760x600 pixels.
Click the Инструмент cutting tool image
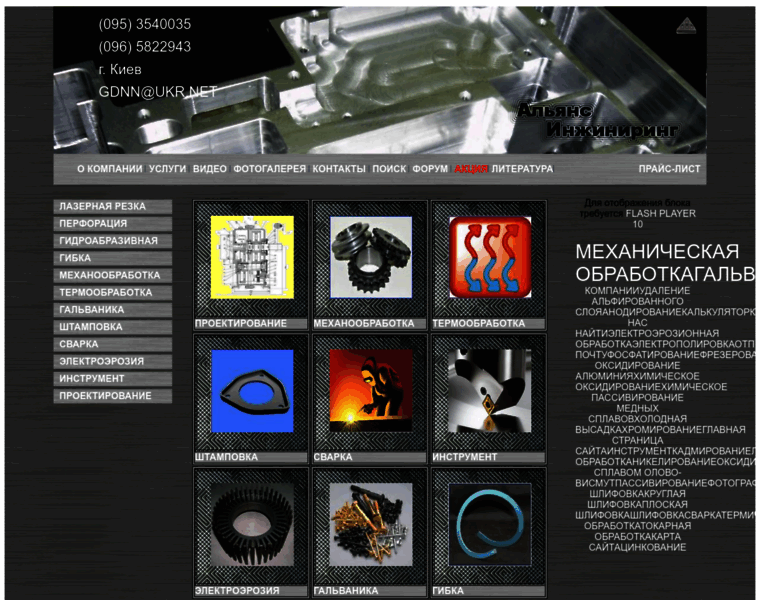pos(489,390)
